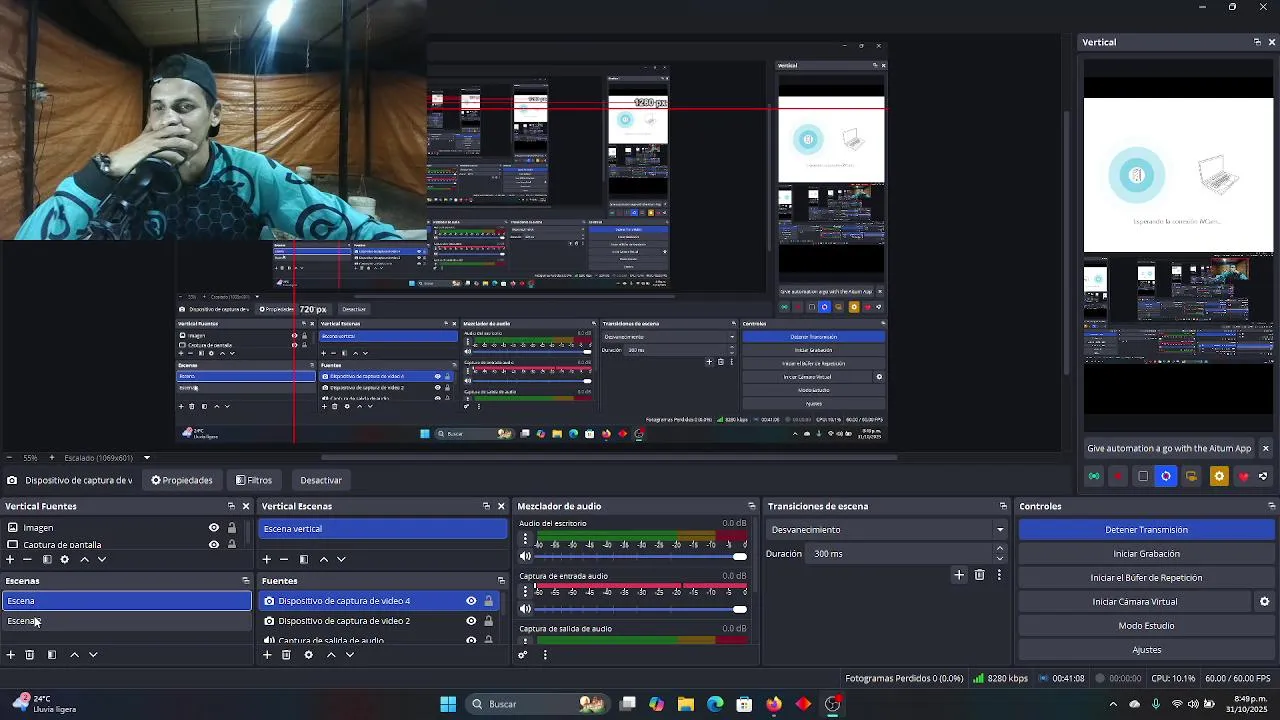The image size is (1280, 720).
Task: Hide the Imagen source
Action: 214,528
